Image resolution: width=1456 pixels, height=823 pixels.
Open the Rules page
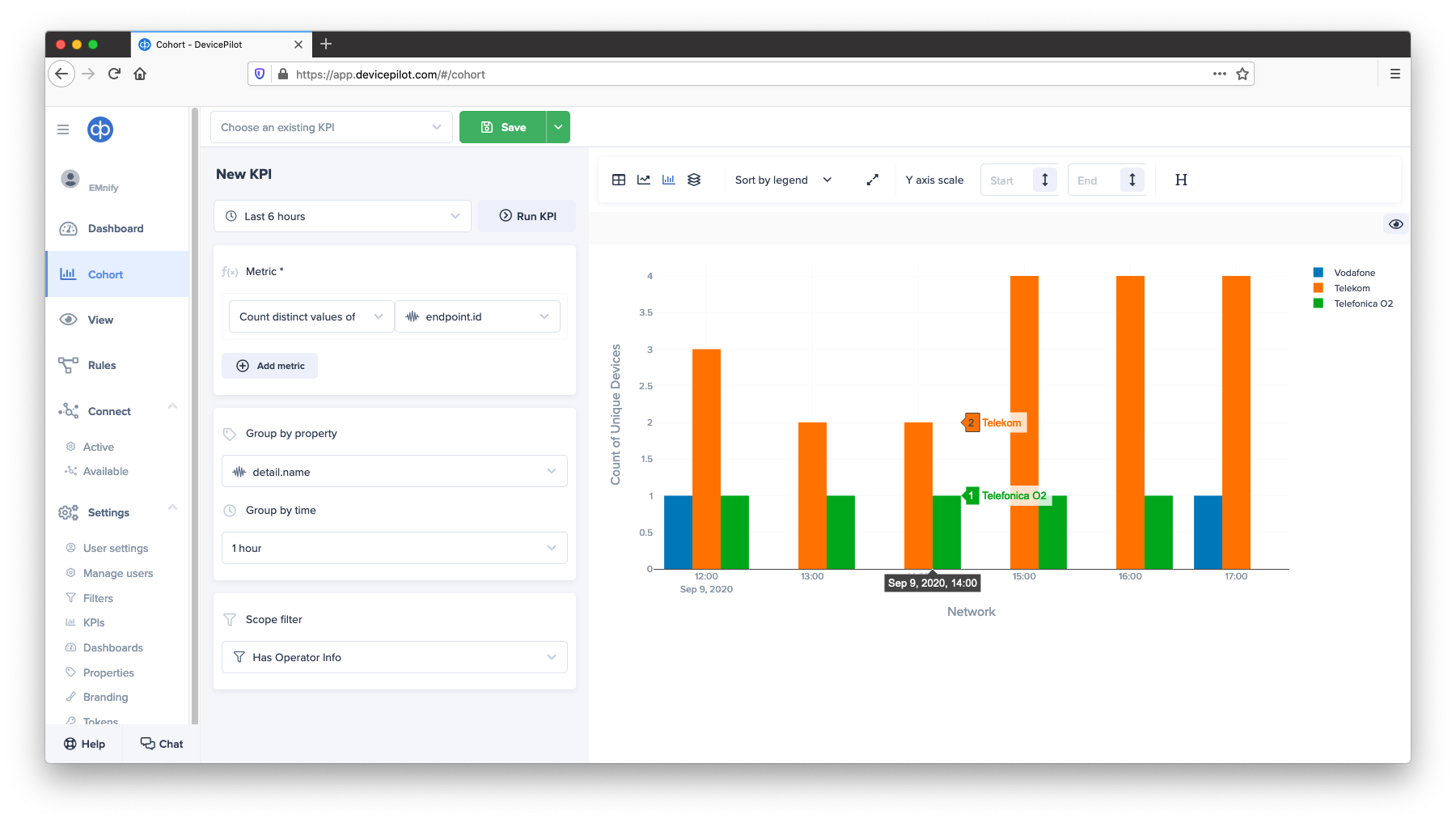pyautogui.click(x=116, y=365)
